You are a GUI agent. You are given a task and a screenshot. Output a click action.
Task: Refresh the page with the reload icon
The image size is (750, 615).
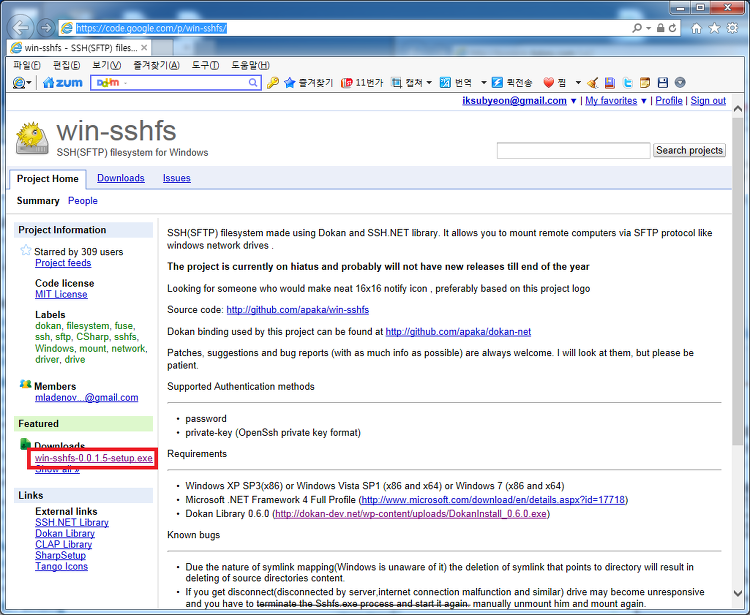pyautogui.click(x=673, y=28)
